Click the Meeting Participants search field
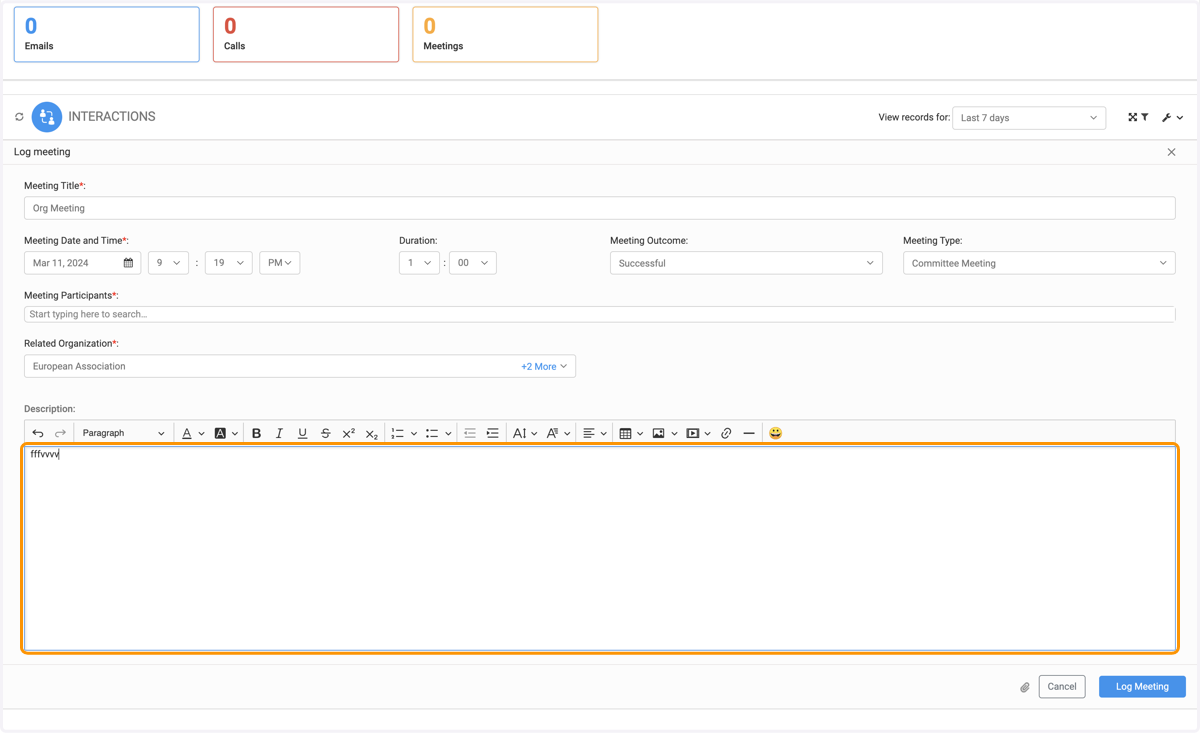1200x733 pixels. [x=599, y=314]
